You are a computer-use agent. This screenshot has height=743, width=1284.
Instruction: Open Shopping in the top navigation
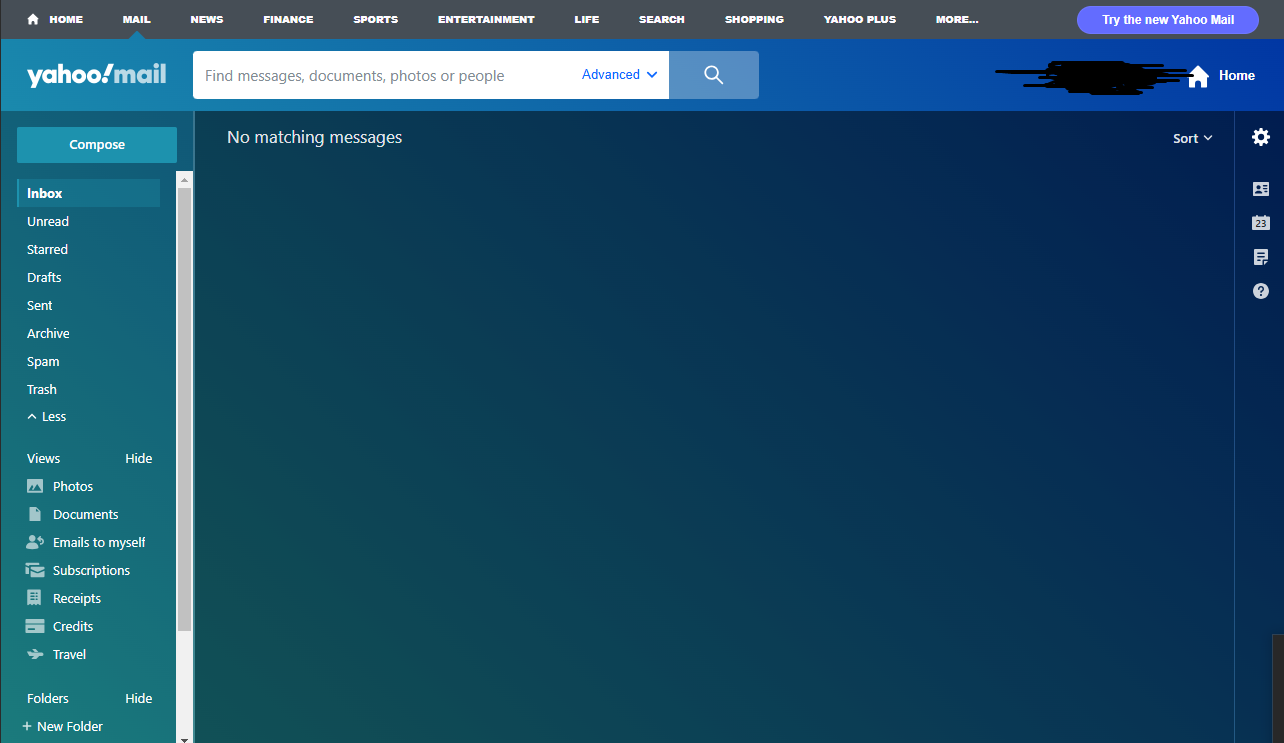(754, 19)
